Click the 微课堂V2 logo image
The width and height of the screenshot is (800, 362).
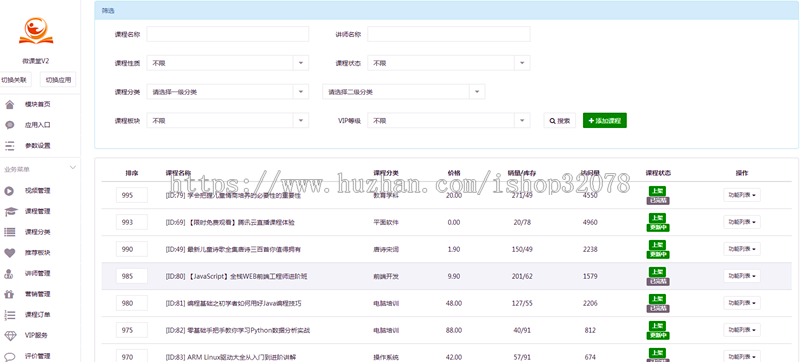[36, 31]
